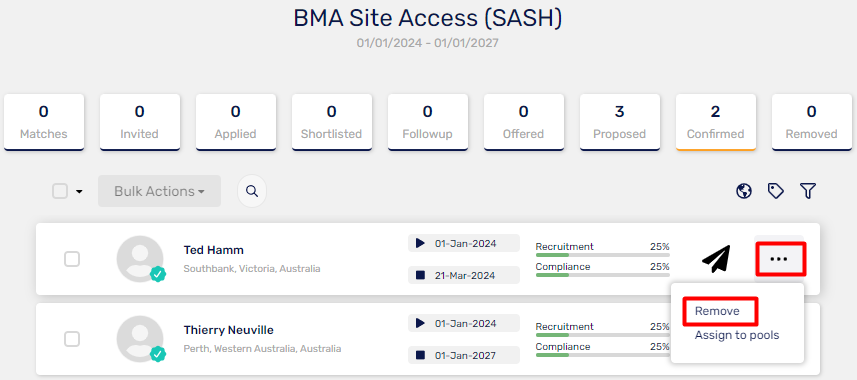Click Ted Hamm's profile avatar

(x=140, y=259)
